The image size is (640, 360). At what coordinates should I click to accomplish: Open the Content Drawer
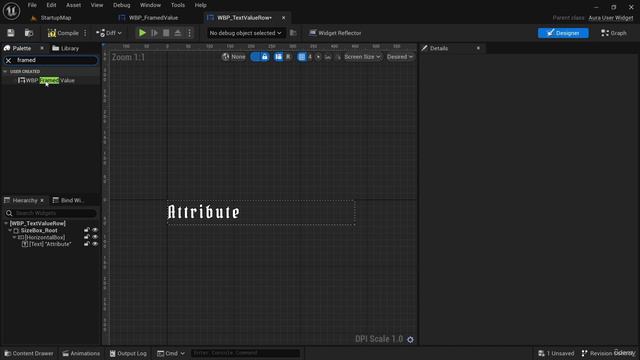29,353
